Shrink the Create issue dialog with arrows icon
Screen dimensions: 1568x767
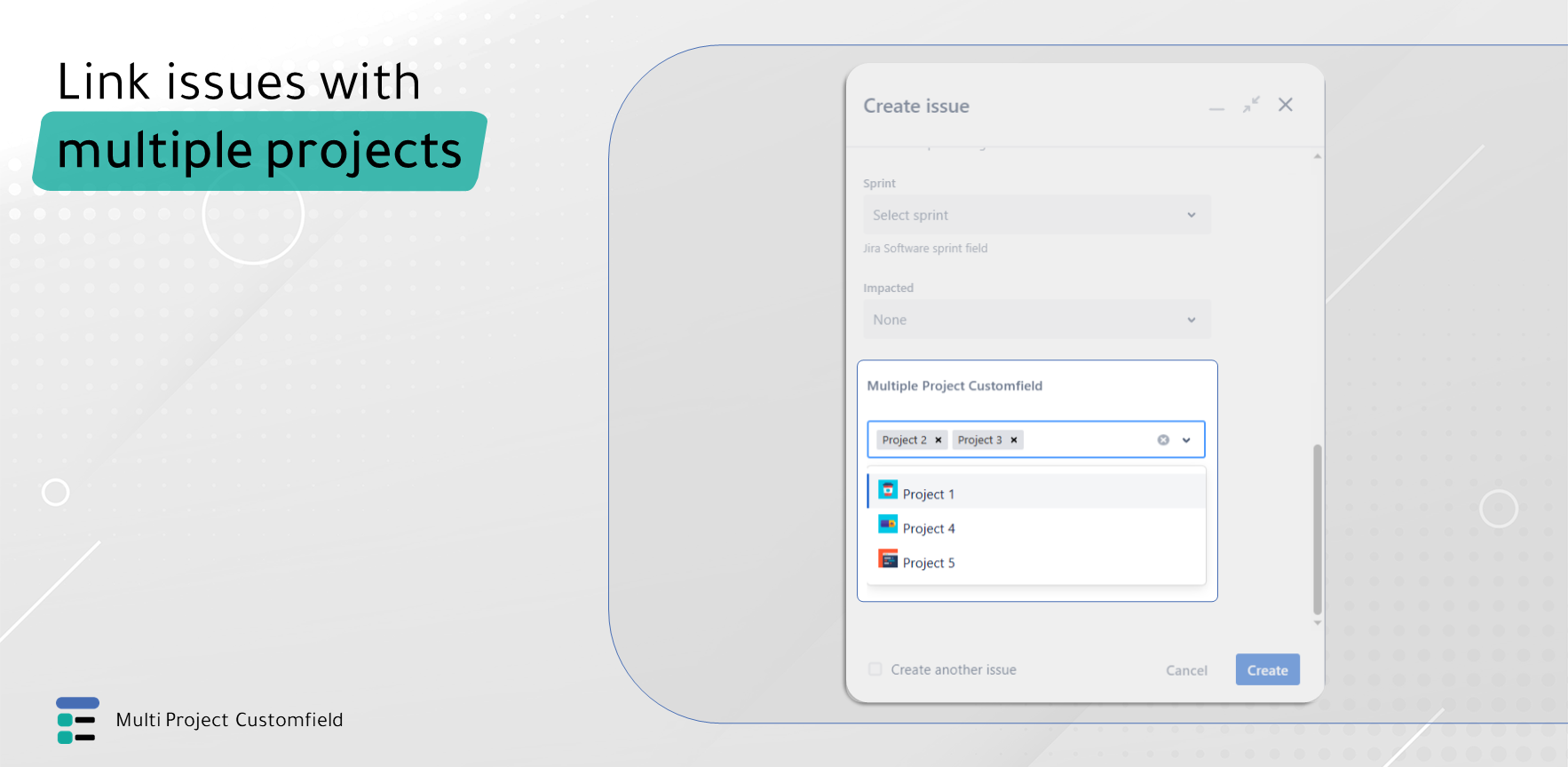pos(1251,105)
